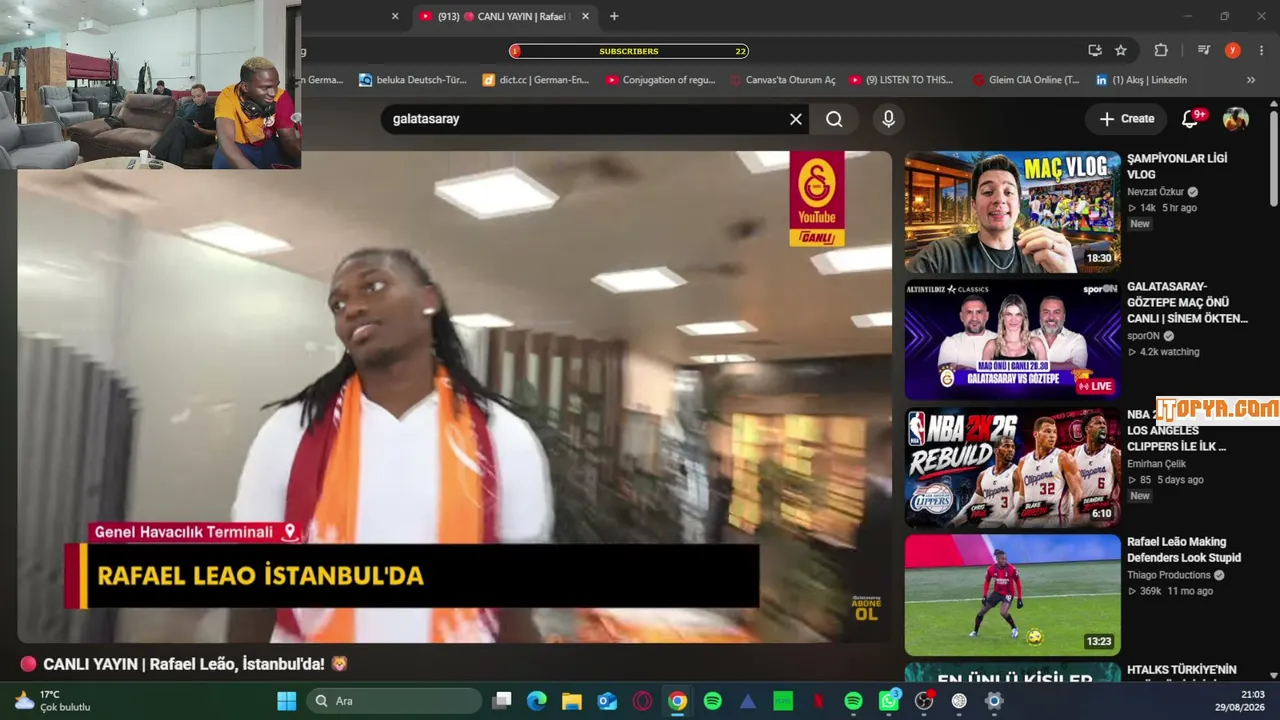
Task: Open the Chrome profile avatar
Action: pos(1233,51)
